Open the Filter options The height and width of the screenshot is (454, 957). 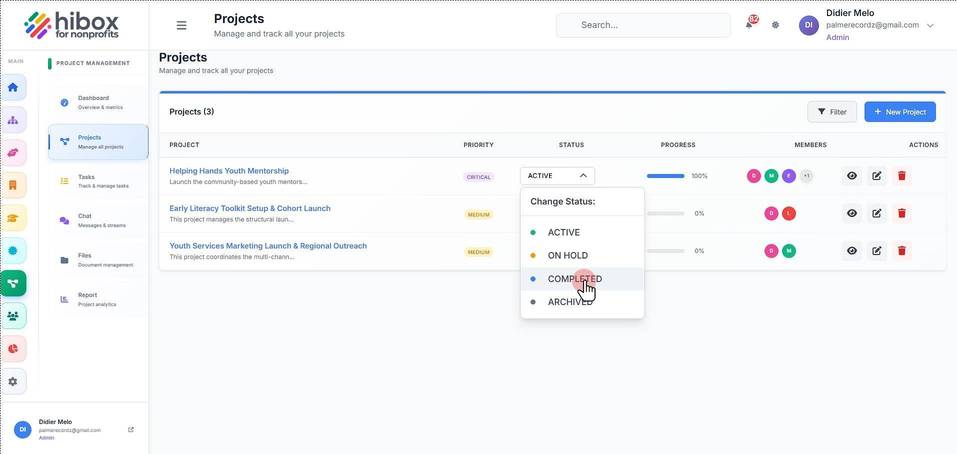pos(832,112)
